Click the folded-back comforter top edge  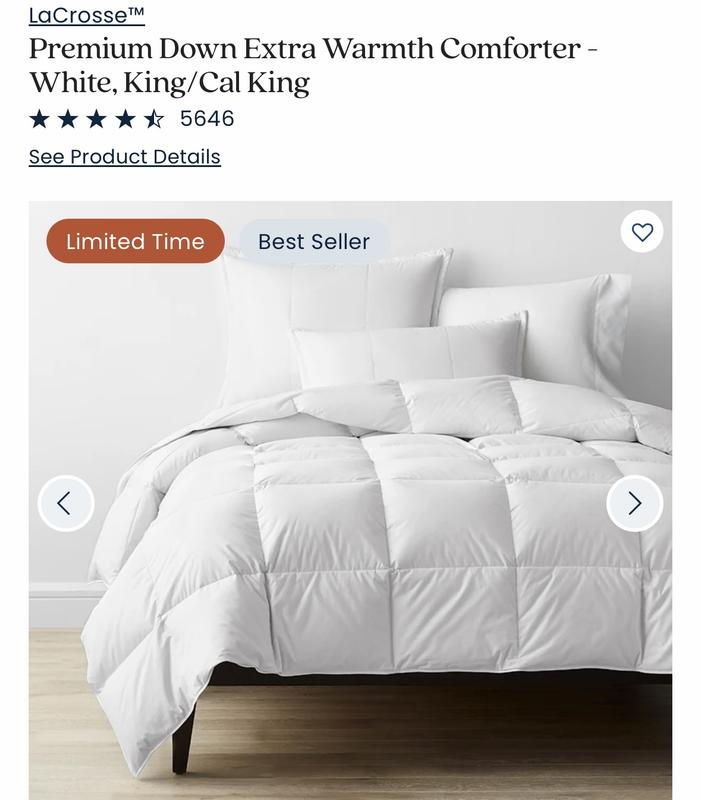coord(459,408)
